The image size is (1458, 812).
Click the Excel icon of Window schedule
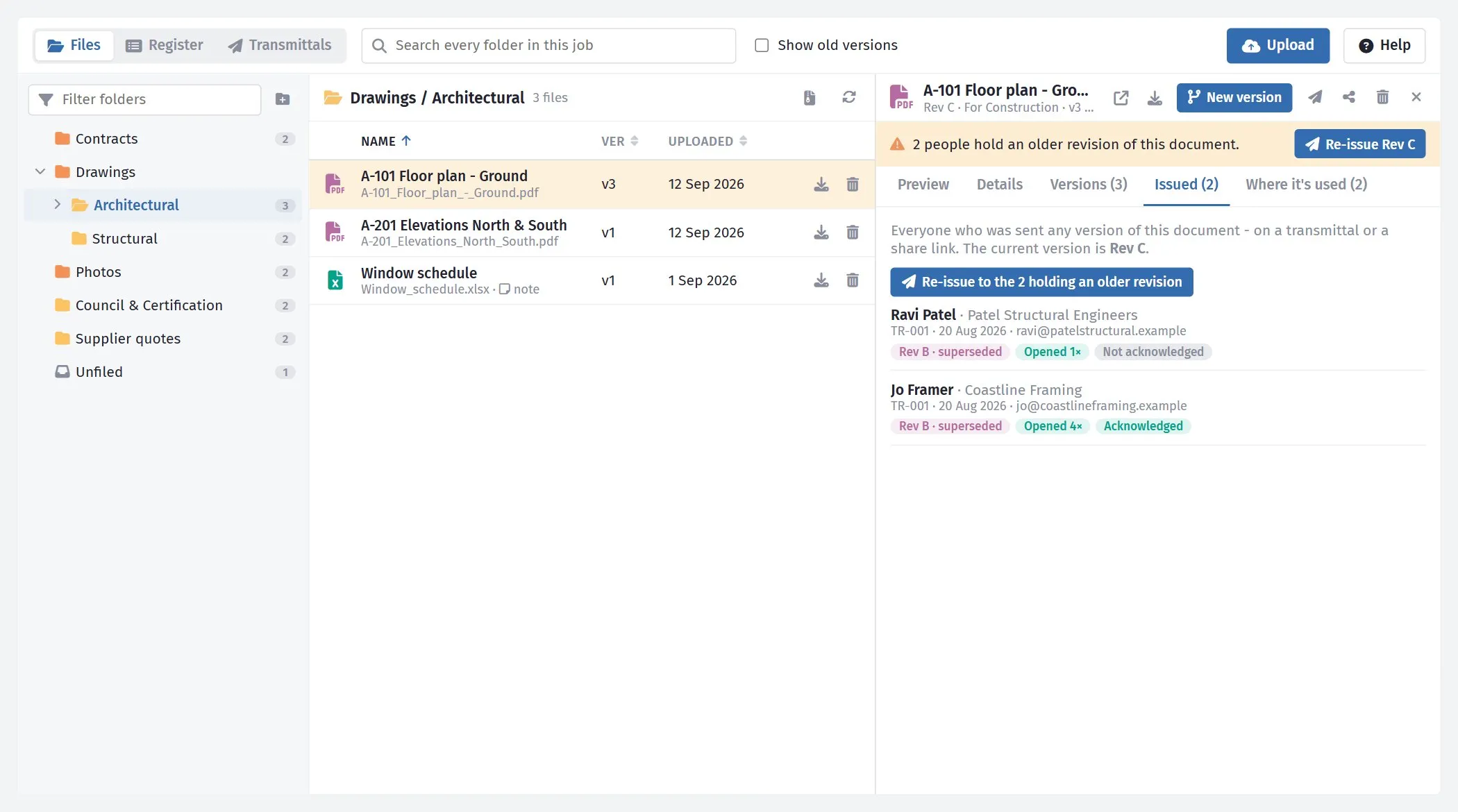click(335, 280)
